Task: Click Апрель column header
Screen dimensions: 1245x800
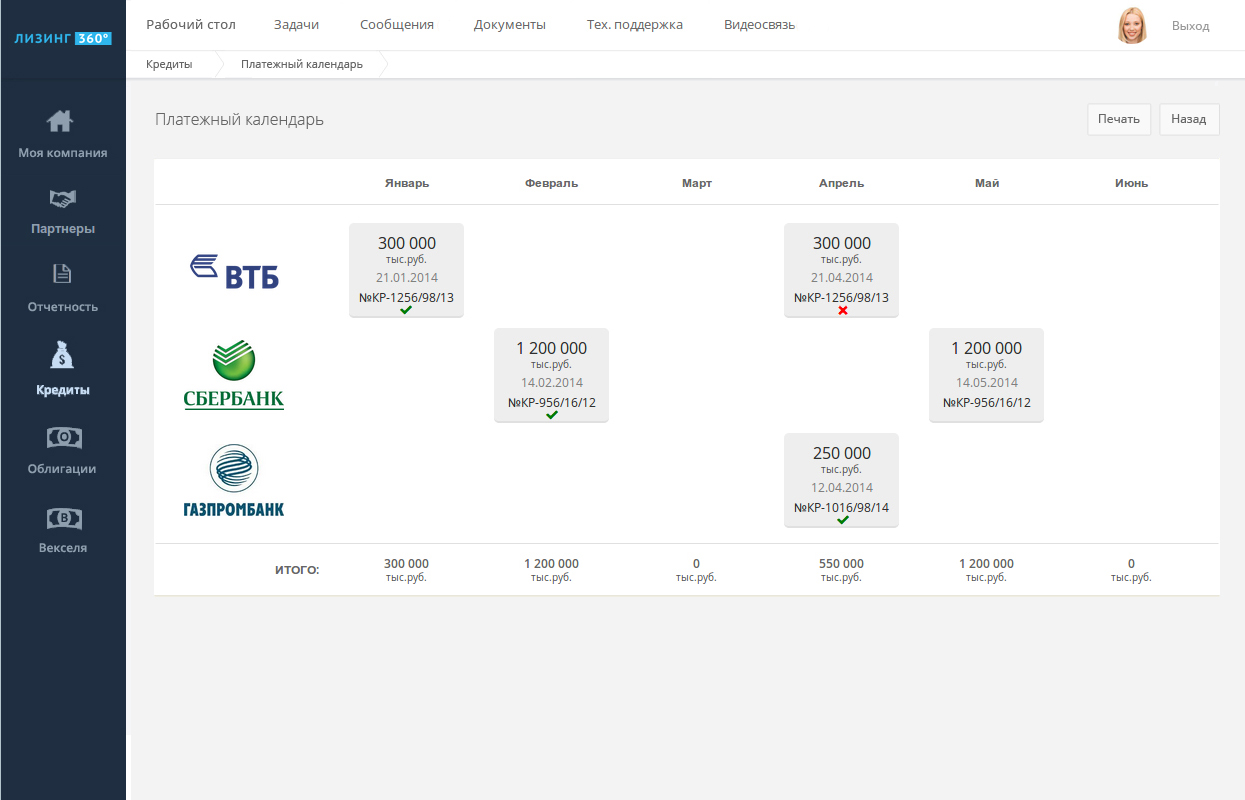Action: tap(841, 183)
